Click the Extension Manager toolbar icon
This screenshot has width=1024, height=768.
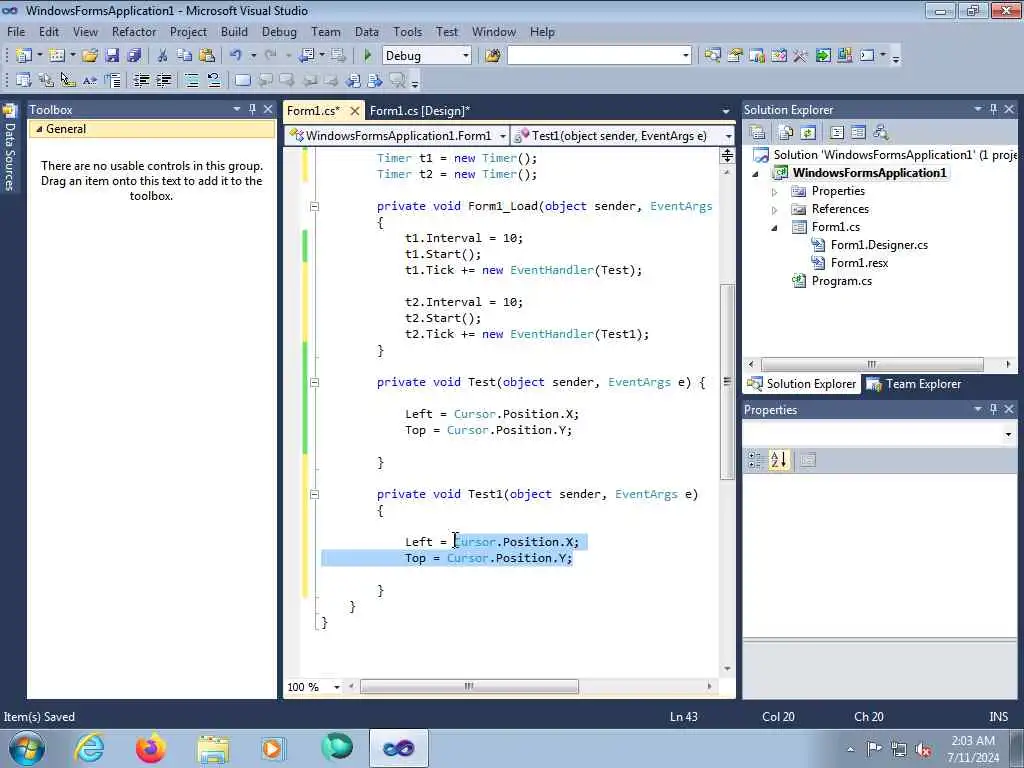(844, 56)
